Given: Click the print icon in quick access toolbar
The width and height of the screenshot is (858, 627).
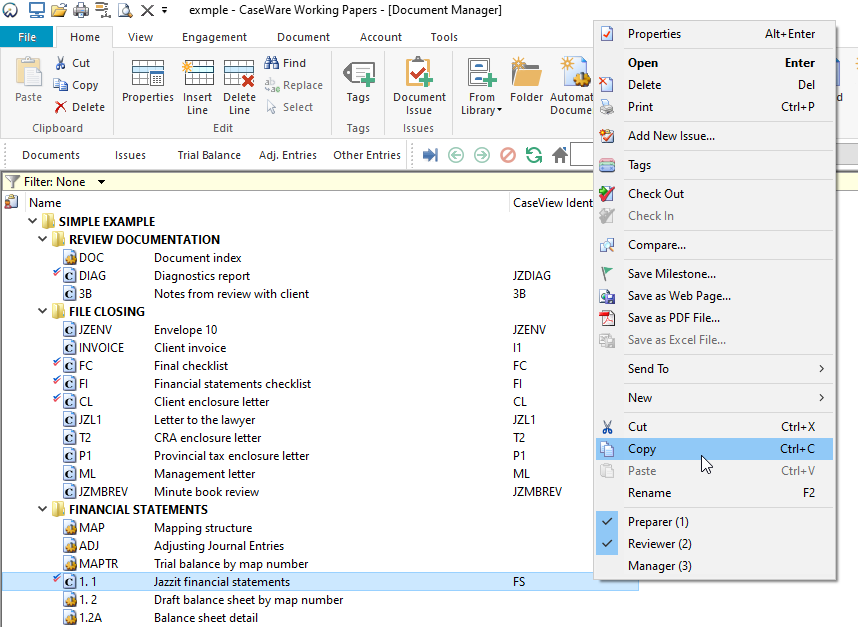Looking at the screenshot, I should point(81,10).
